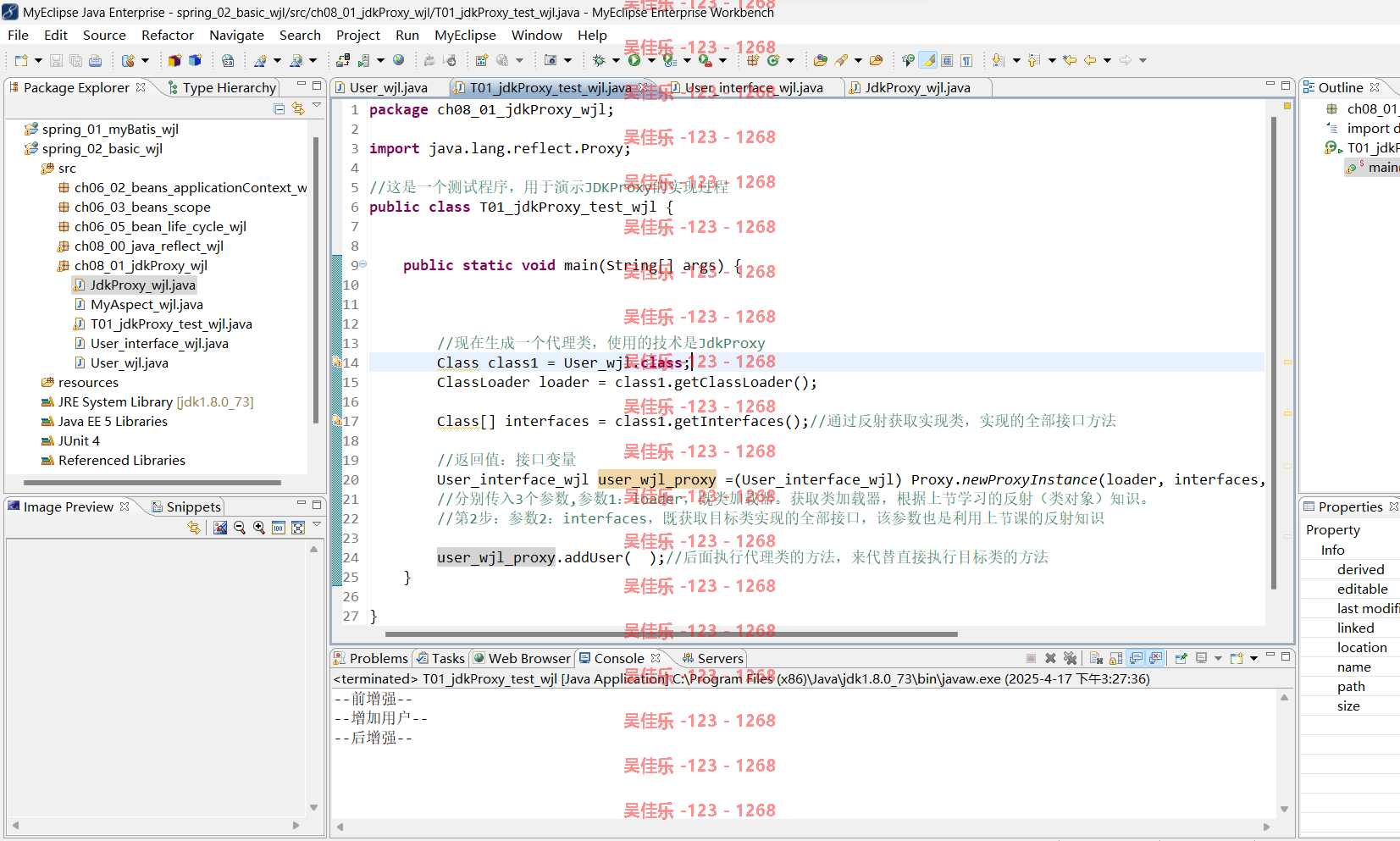Click the Run (green play) button
Screen dimensions: 1400x841
click(634, 60)
